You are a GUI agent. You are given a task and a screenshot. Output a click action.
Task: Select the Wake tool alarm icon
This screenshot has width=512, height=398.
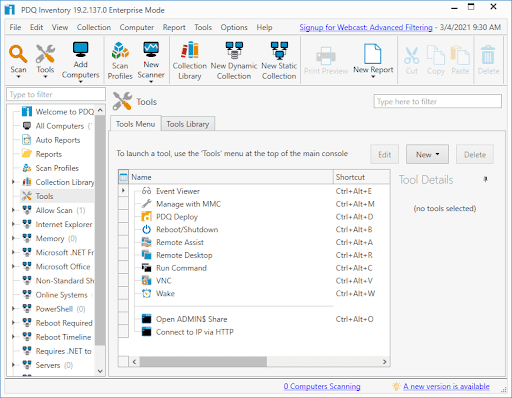pos(146,293)
